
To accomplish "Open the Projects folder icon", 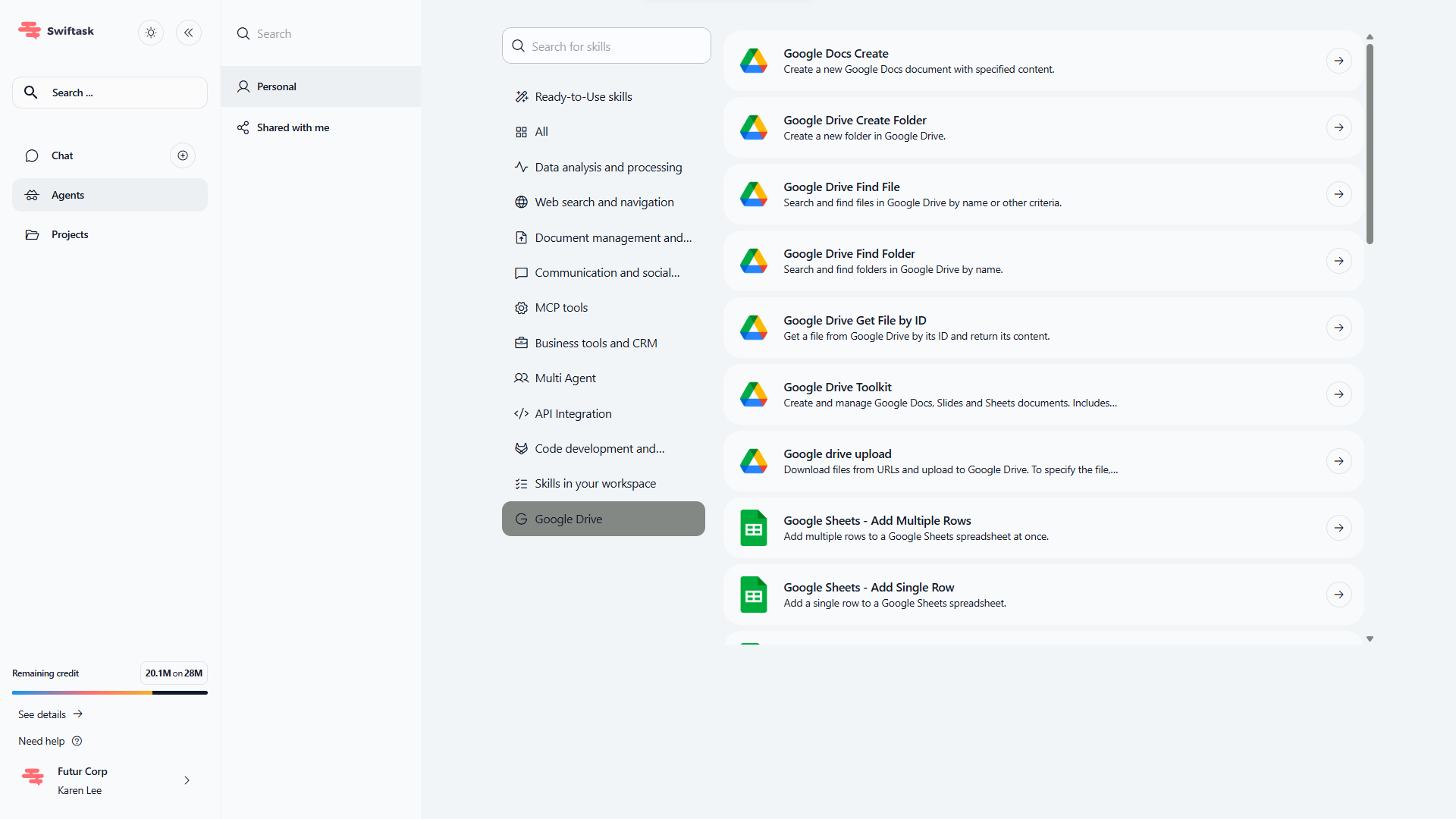I will click(32, 234).
